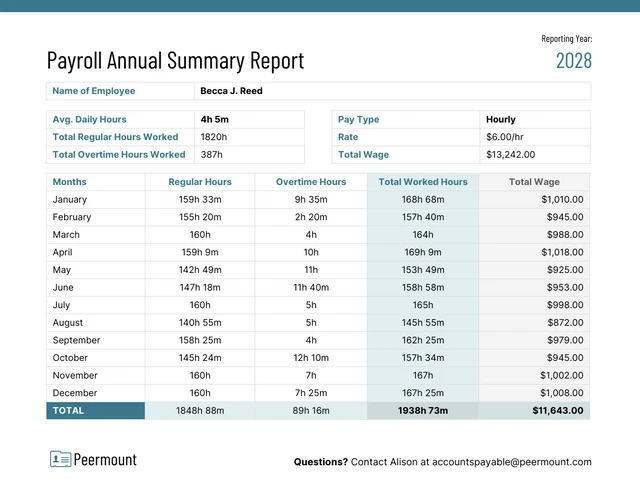This screenshot has height=495, width=640.
Task: Click the grand total wage $11,643.00
Action: click(558, 410)
